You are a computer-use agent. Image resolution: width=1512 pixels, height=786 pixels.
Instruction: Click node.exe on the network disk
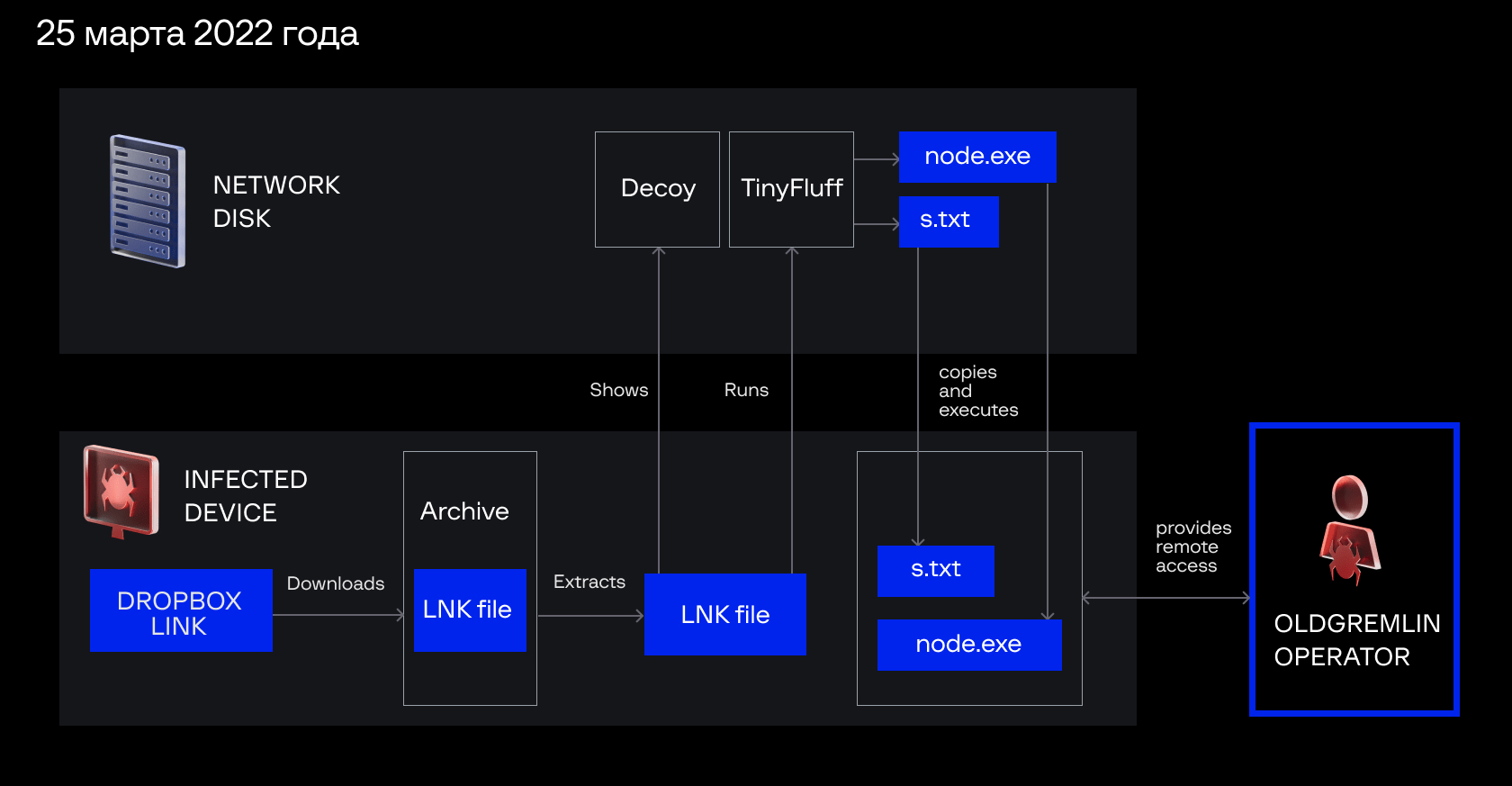977,157
